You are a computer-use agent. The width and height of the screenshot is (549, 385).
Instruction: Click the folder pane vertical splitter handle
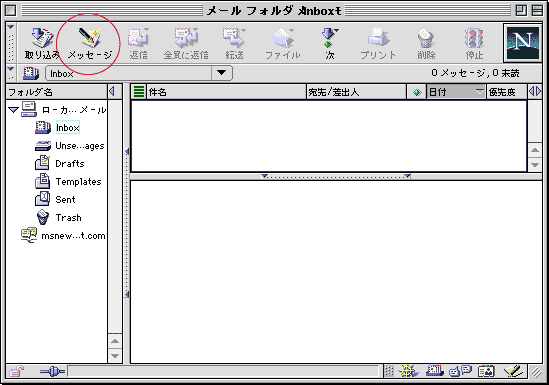[127, 223]
